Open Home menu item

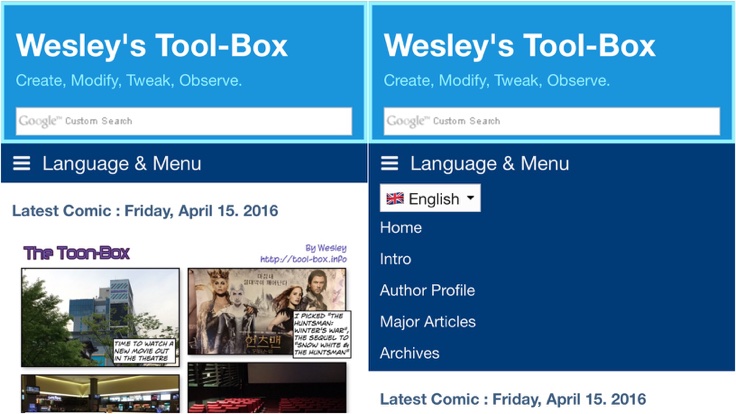point(401,228)
